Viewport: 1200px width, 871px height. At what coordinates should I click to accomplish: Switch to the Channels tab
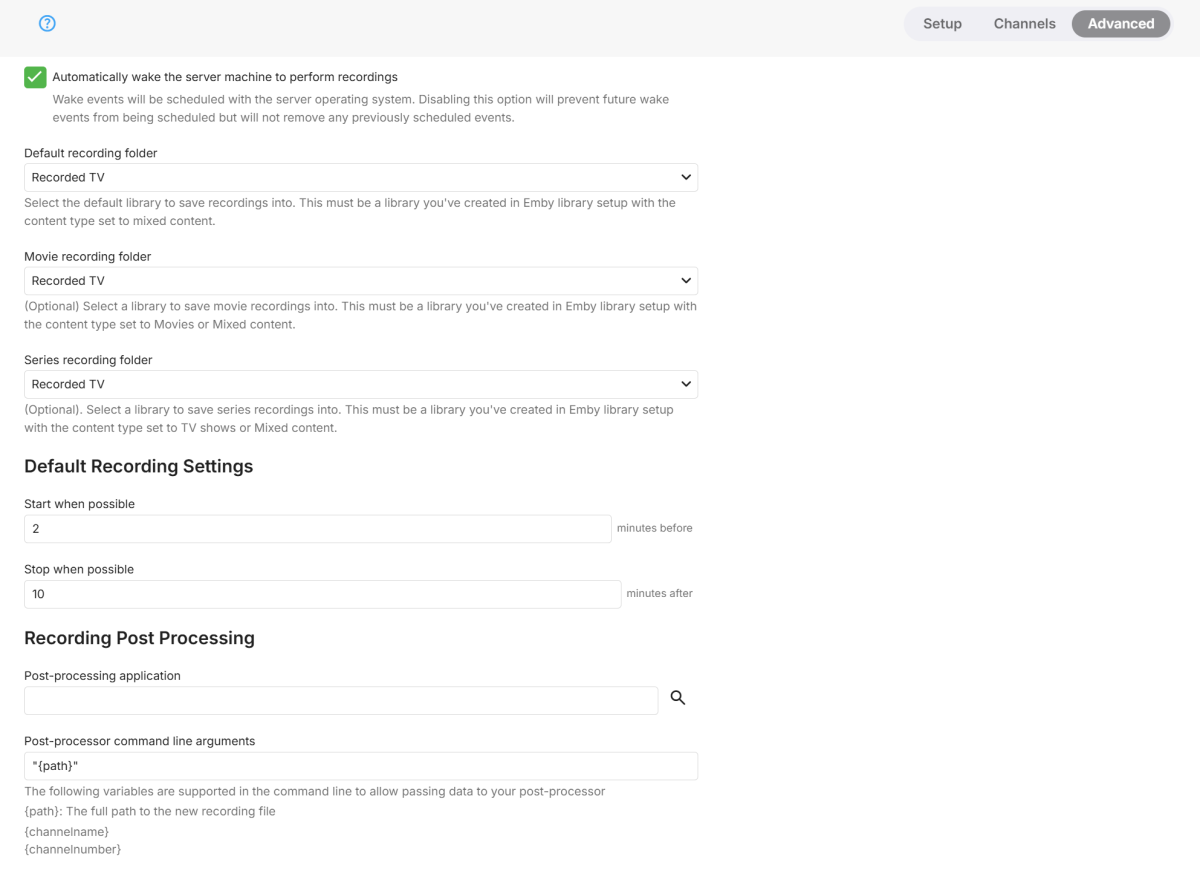[1024, 23]
